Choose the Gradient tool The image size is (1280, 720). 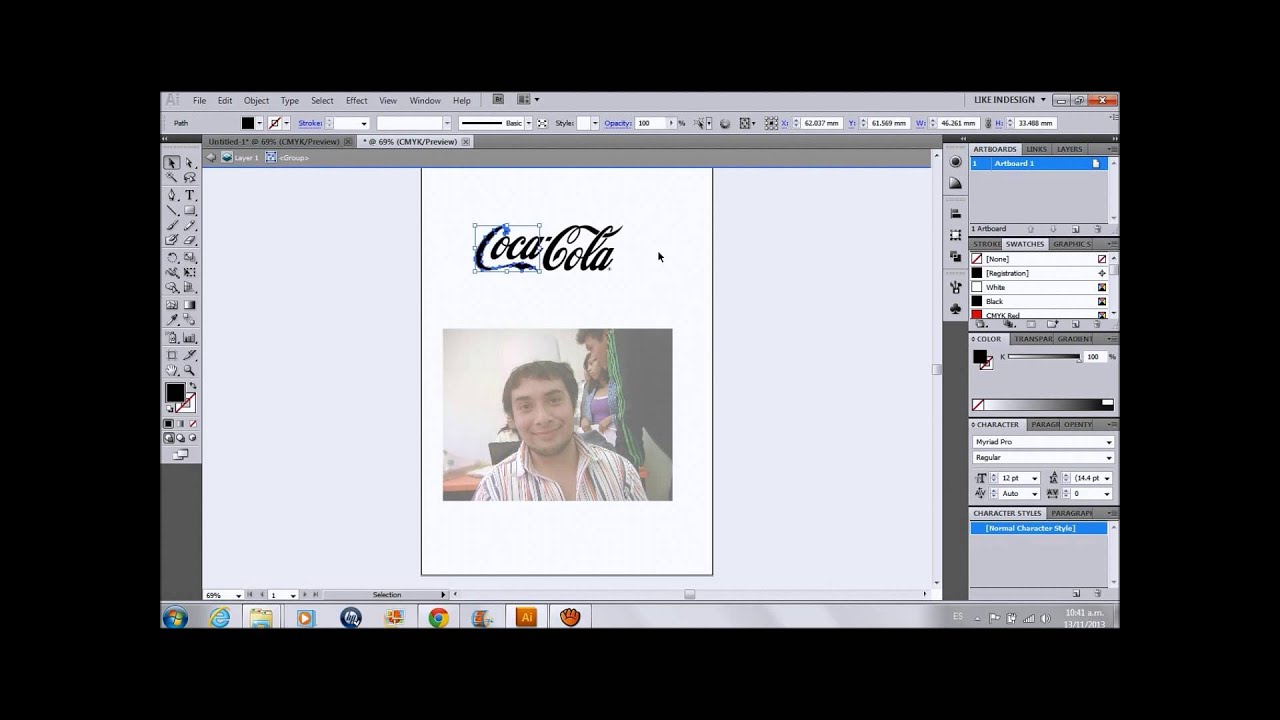(x=189, y=304)
